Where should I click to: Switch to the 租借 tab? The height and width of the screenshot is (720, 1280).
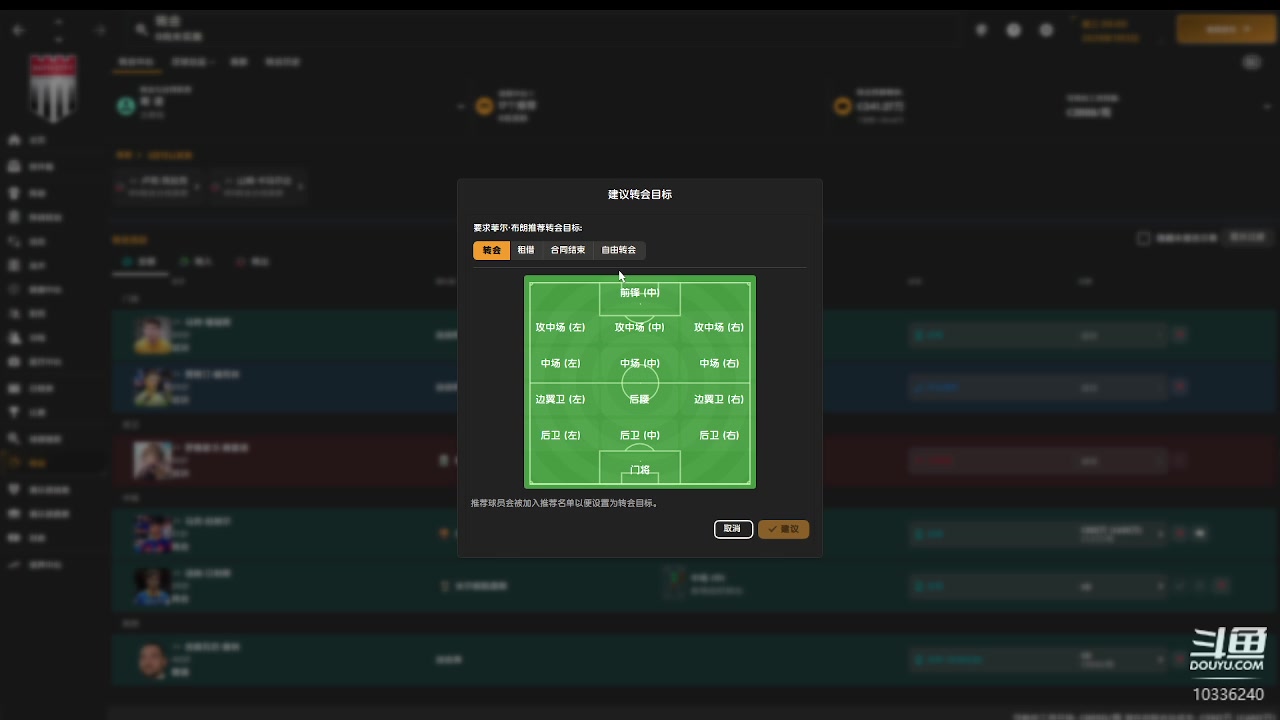point(526,250)
